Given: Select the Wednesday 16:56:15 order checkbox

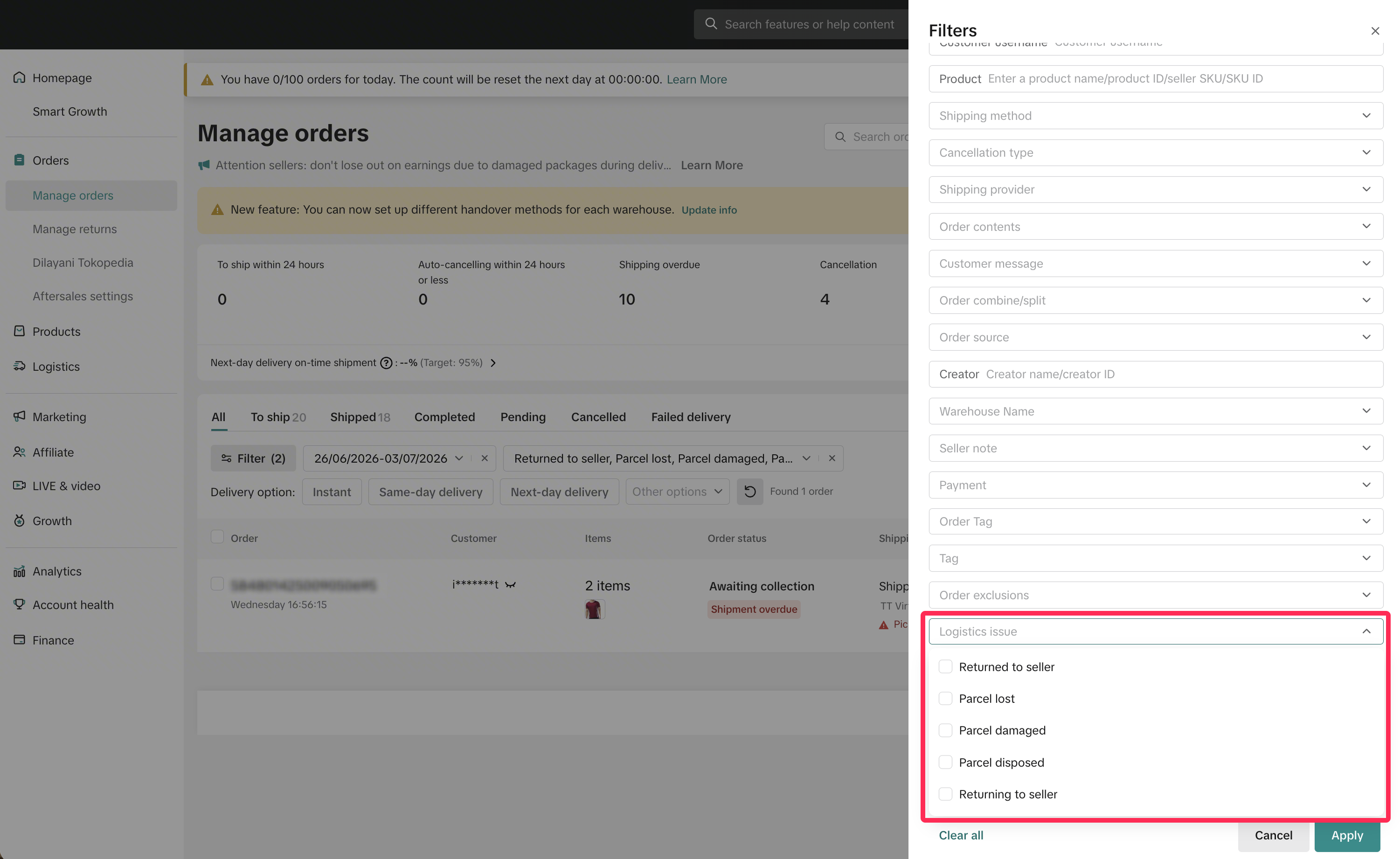Looking at the screenshot, I should click(x=217, y=583).
